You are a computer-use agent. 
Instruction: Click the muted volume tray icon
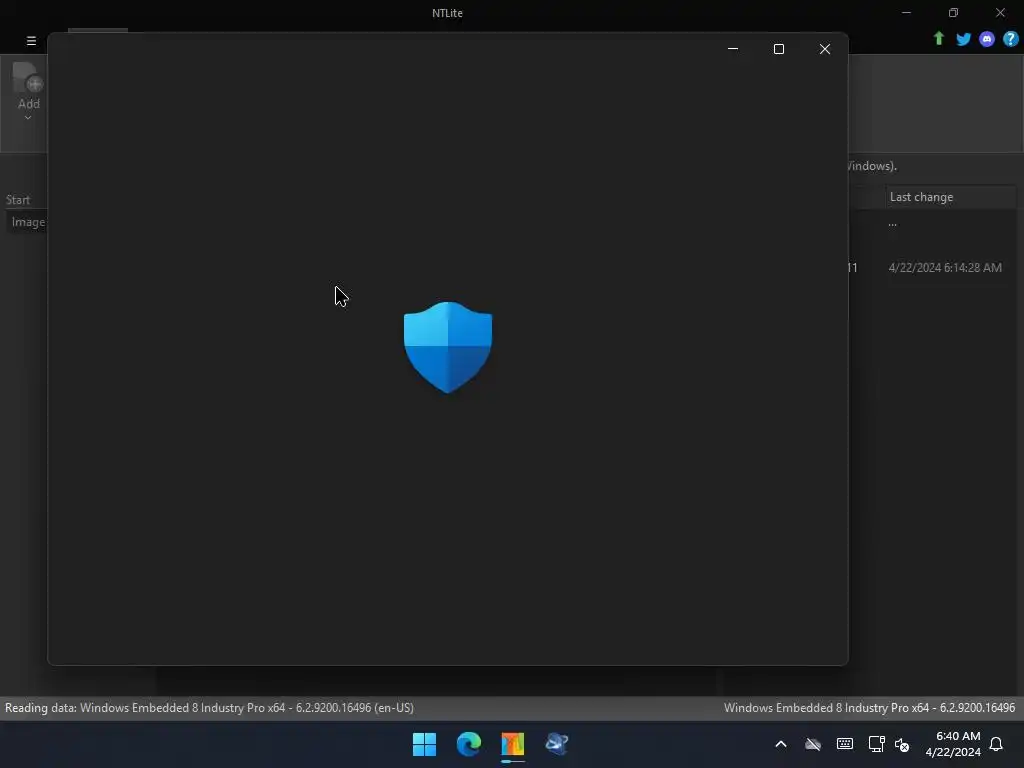(902, 744)
